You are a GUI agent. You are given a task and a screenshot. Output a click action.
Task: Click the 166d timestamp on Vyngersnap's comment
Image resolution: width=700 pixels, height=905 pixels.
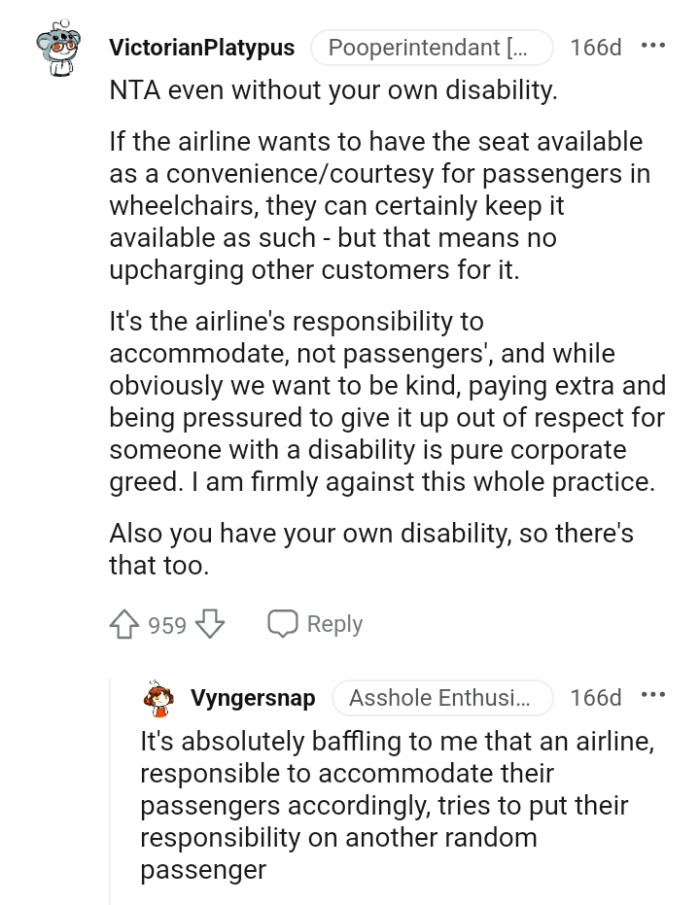[x=596, y=698]
